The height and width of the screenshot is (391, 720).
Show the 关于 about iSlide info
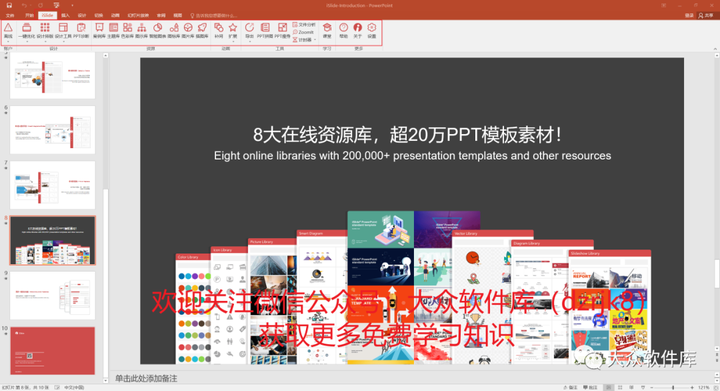click(357, 30)
